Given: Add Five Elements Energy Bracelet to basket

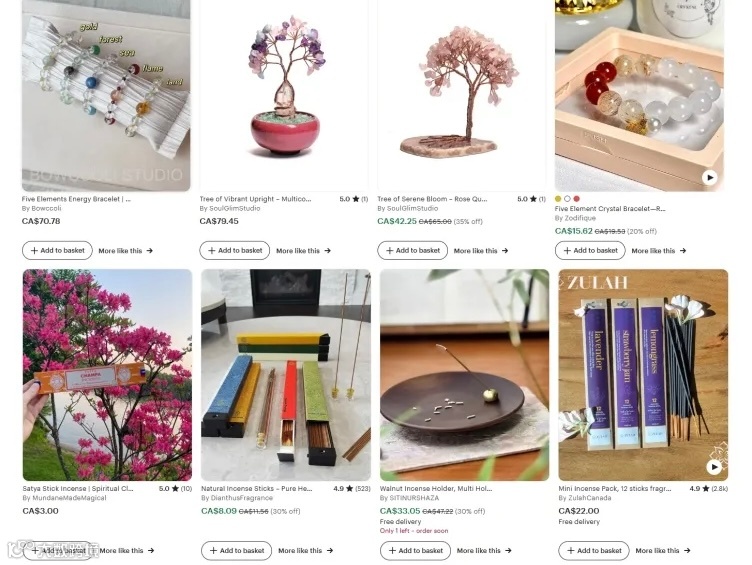Looking at the screenshot, I should coord(57,250).
